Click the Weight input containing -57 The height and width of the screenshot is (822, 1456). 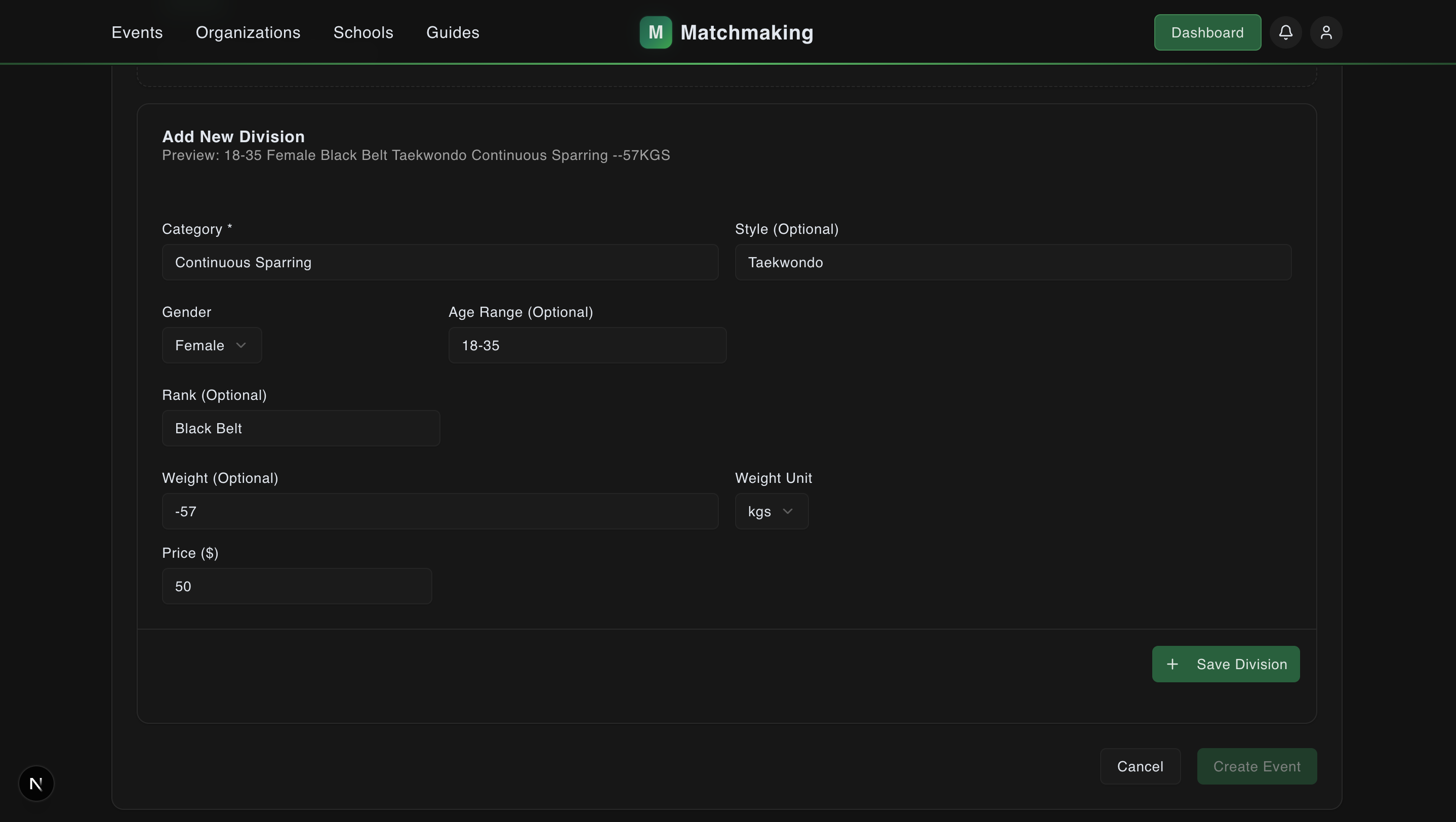pyautogui.click(x=440, y=511)
